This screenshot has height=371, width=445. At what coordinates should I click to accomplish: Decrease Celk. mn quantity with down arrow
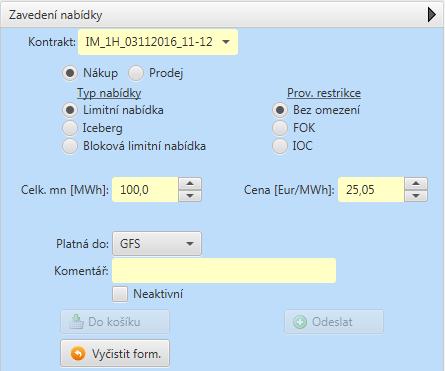(190, 196)
